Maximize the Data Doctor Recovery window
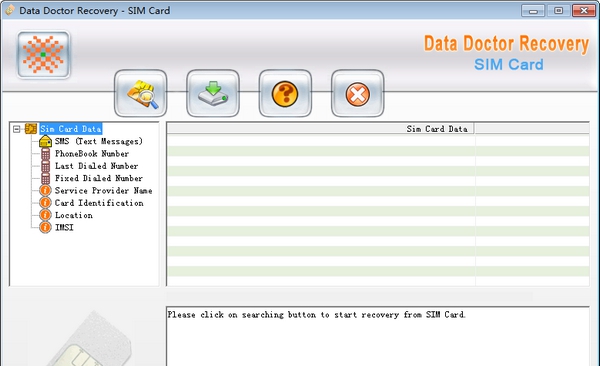The image size is (600, 366). tap(558, 10)
